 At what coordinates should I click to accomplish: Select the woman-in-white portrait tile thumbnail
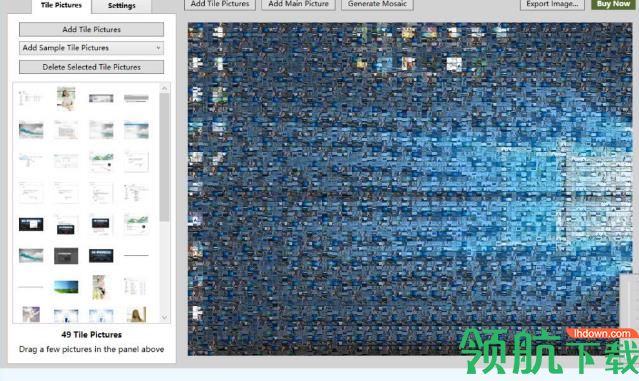coord(66,98)
